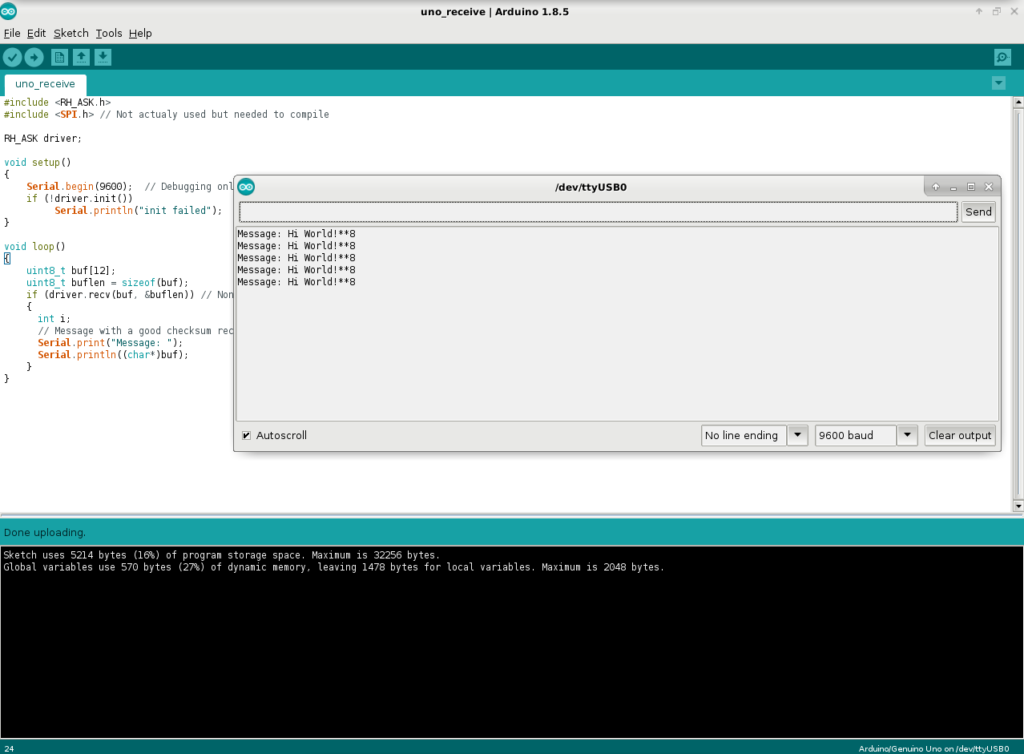The width and height of the screenshot is (1024, 754).
Task: Open Serial Monitor magnifier icon
Action: coord(1002,57)
